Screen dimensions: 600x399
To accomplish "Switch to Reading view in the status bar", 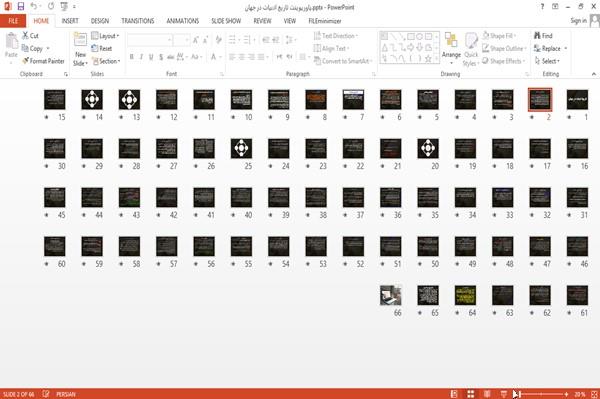I will (x=487, y=394).
